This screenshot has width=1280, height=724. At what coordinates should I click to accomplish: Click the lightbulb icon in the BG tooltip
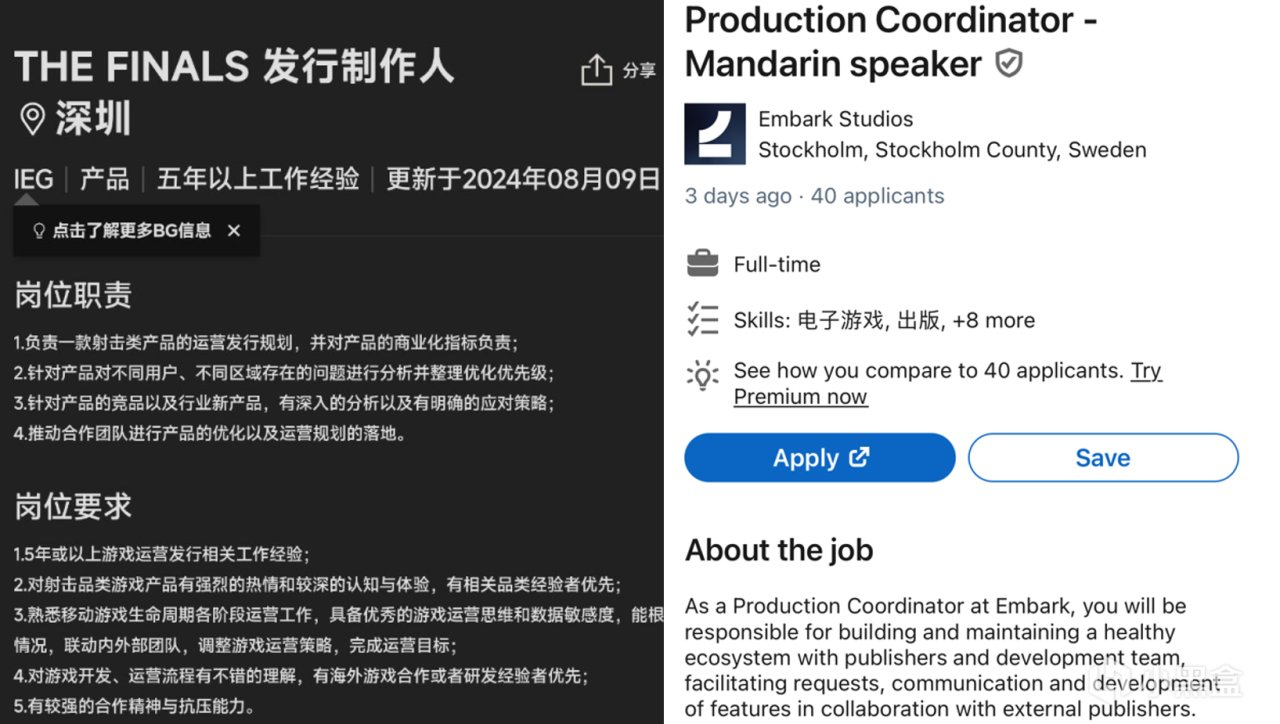click(40, 231)
